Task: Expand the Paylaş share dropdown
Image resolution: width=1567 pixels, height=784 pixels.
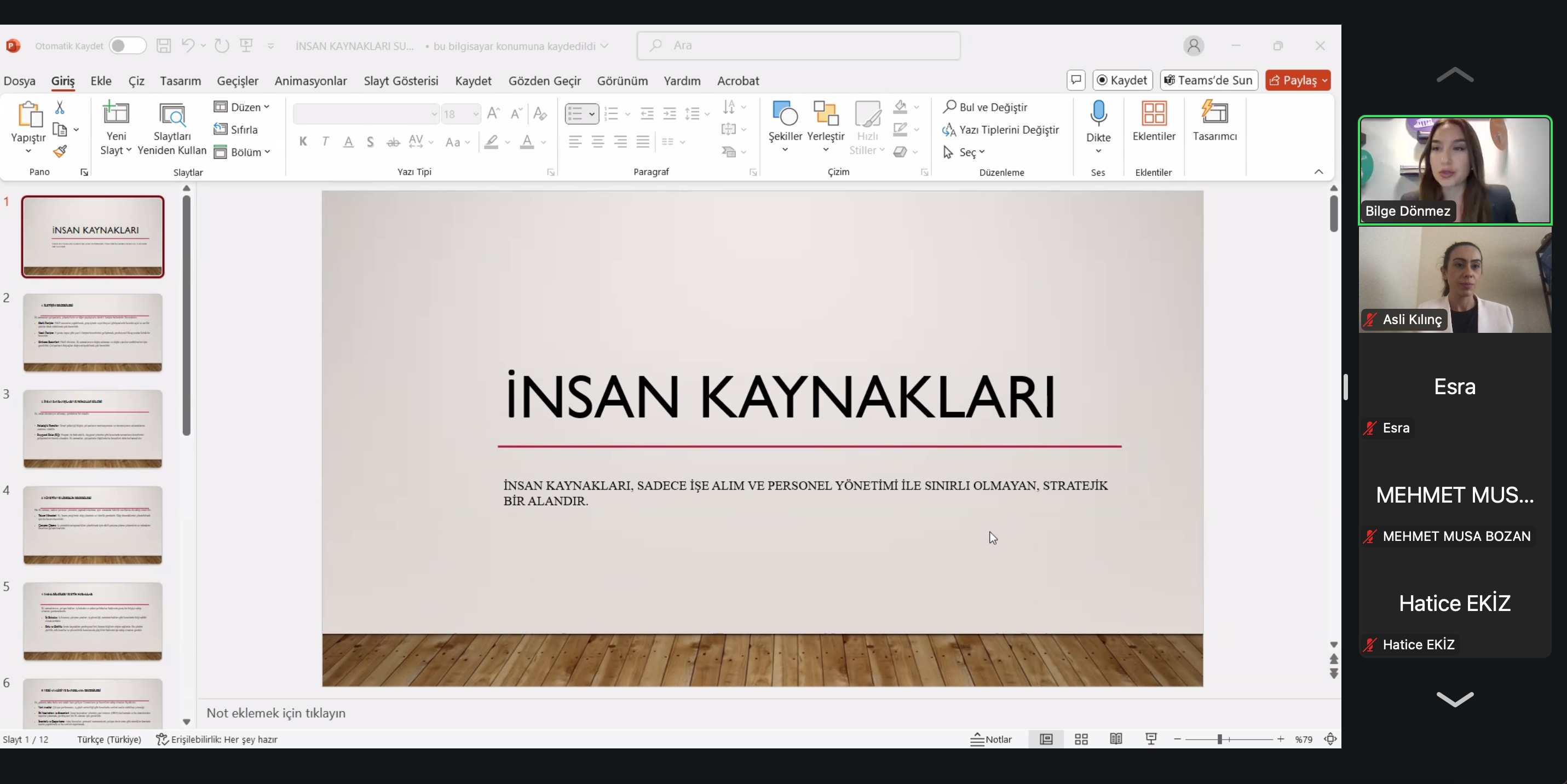Action: [1324, 80]
